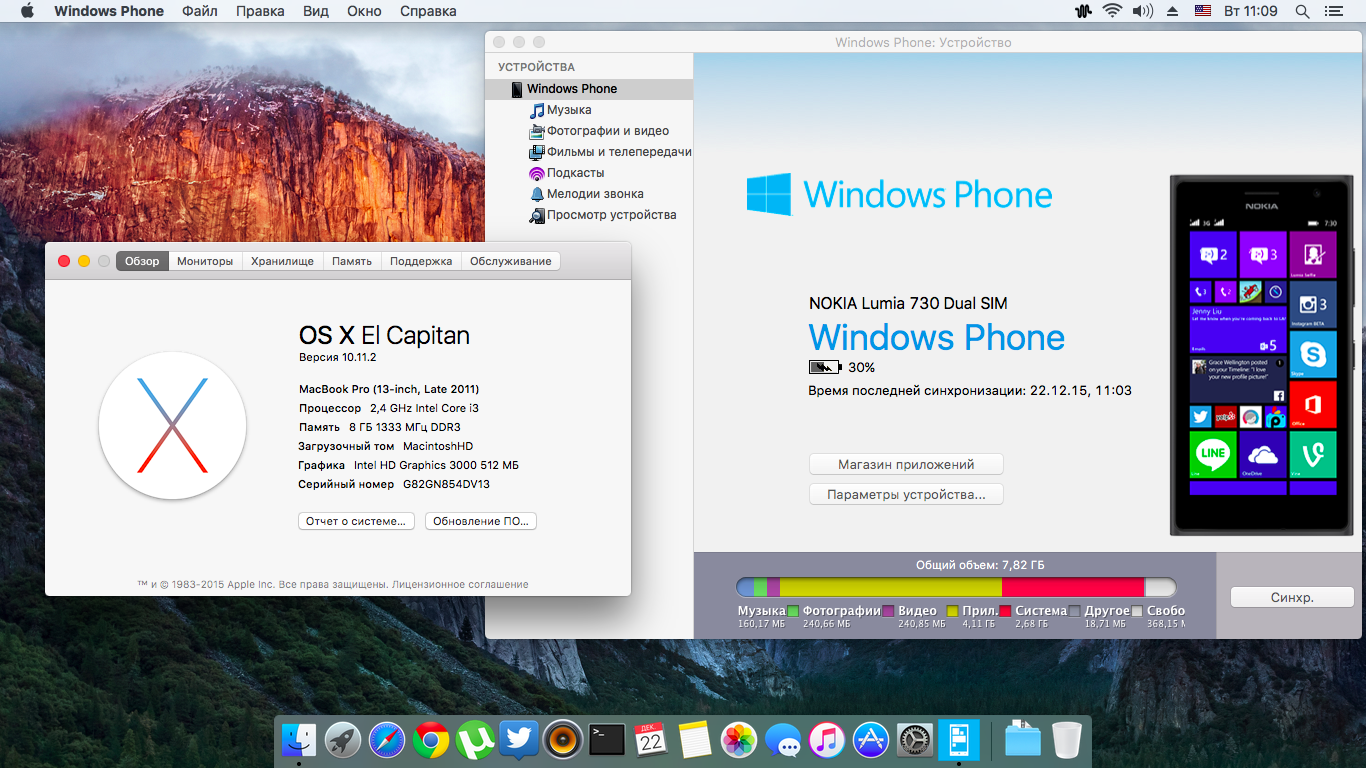Launch Safari from the Dock
Screen dimensions: 1366x768
point(387,740)
